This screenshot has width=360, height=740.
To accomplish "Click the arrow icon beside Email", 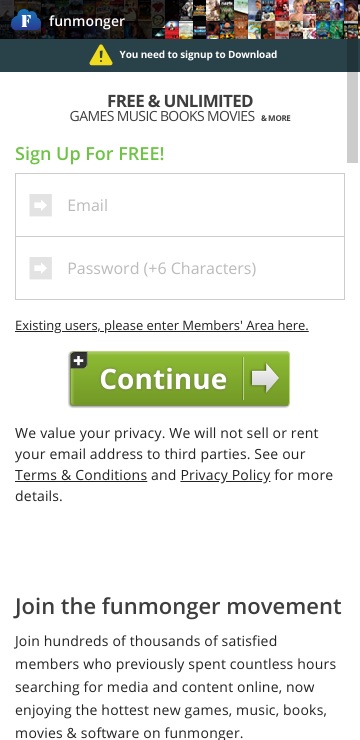I will click(41, 205).
